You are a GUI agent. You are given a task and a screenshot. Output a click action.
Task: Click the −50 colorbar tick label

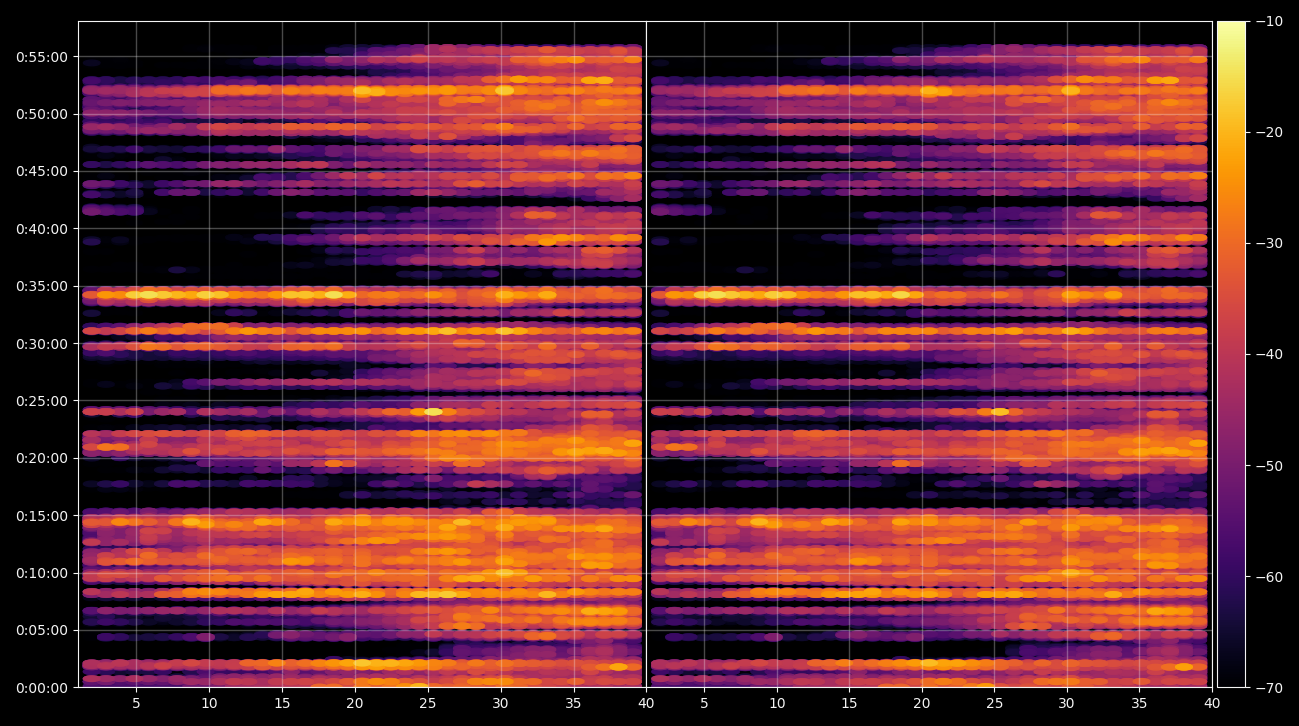pyautogui.click(x=1270, y=466)
